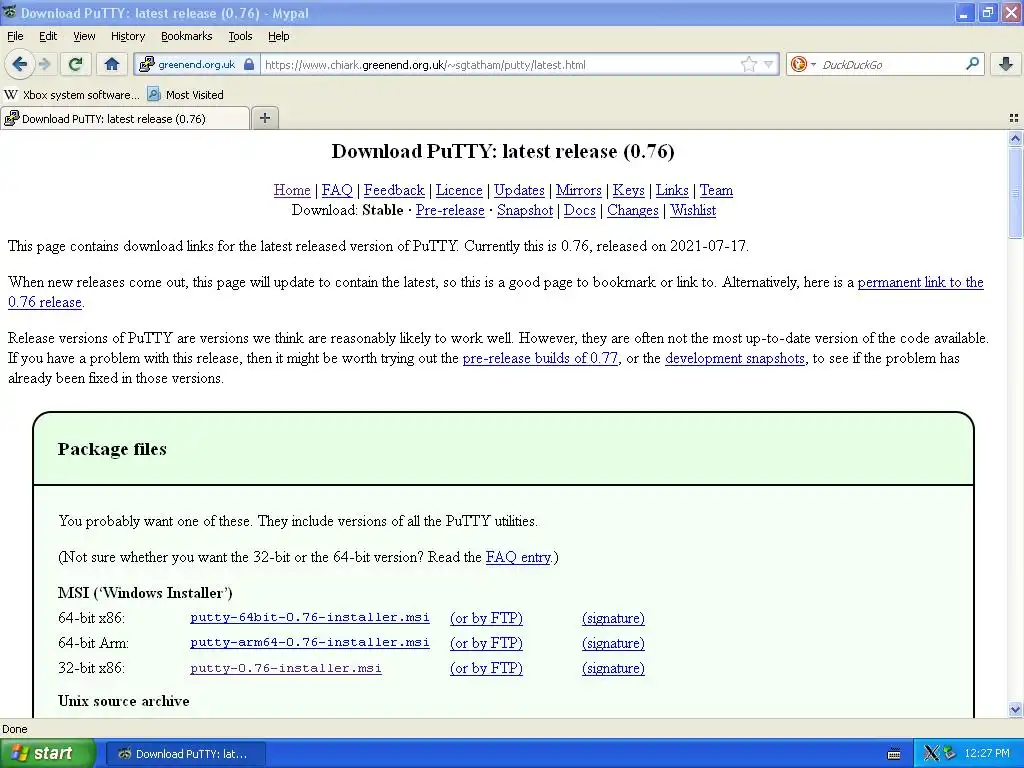
Task: Follow the Home link
Action: (292, 190)
